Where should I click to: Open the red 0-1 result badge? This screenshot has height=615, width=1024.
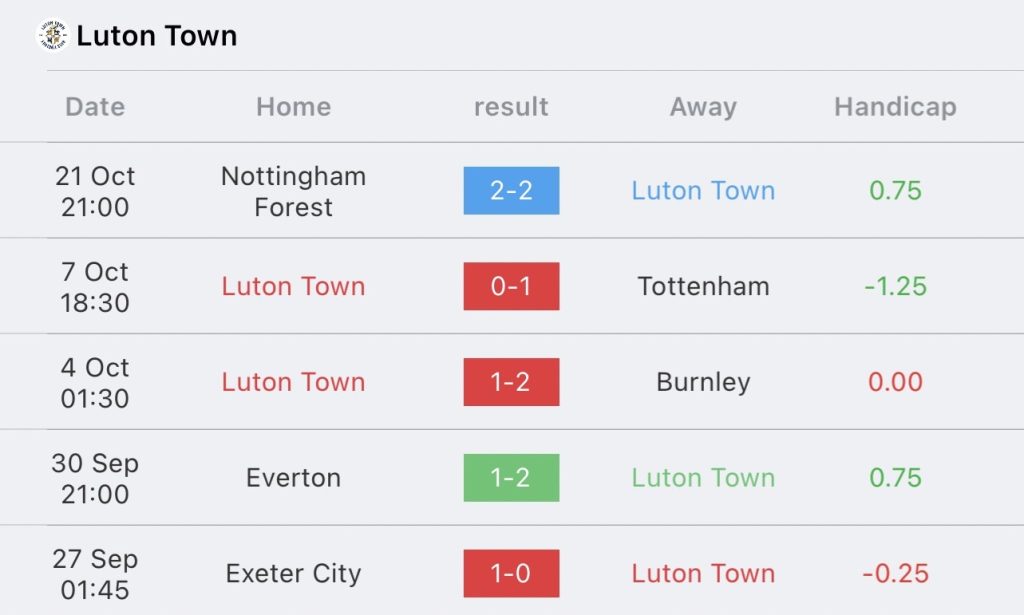coord(511,286)
